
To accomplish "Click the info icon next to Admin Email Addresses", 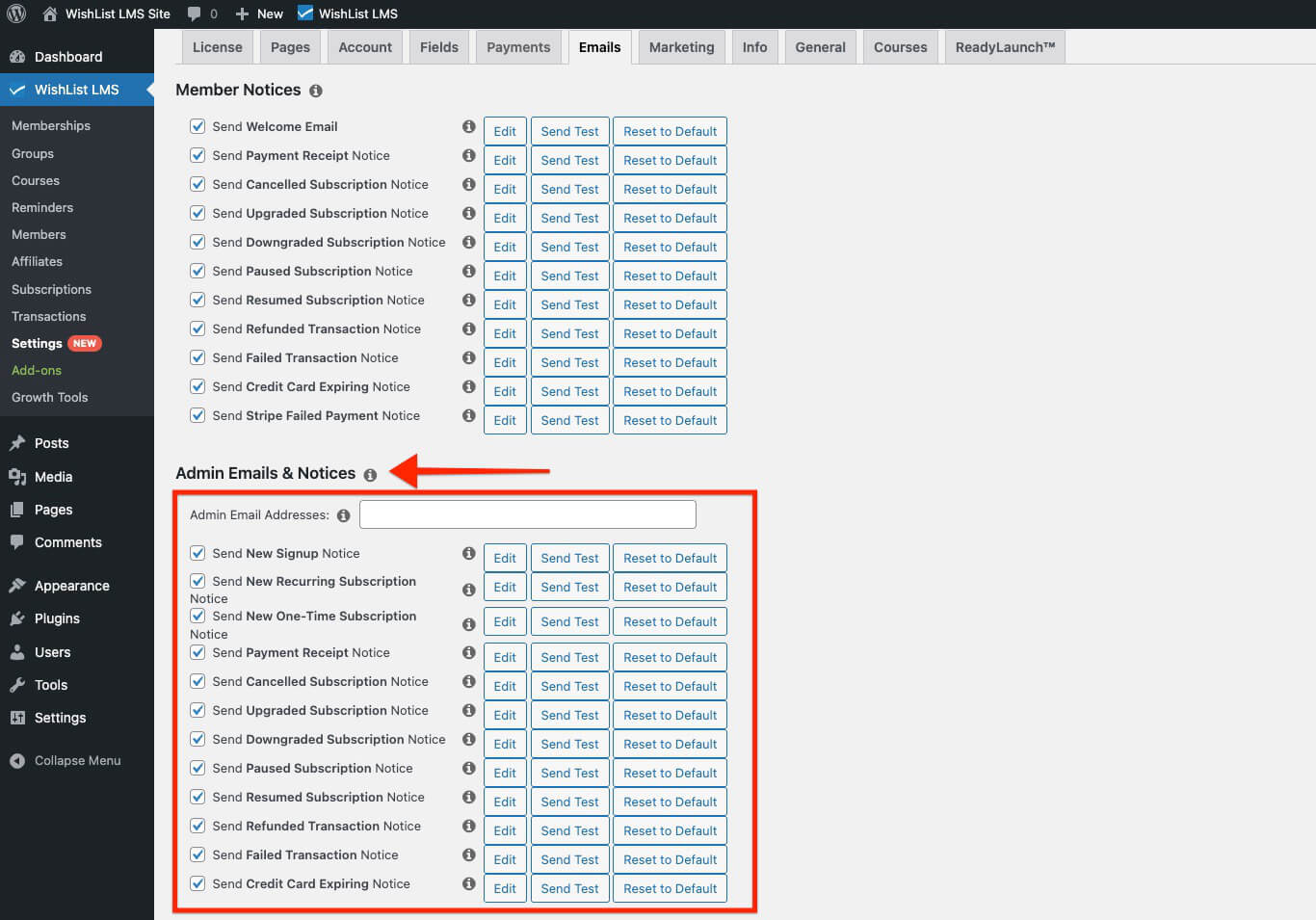I will [344, 515].
